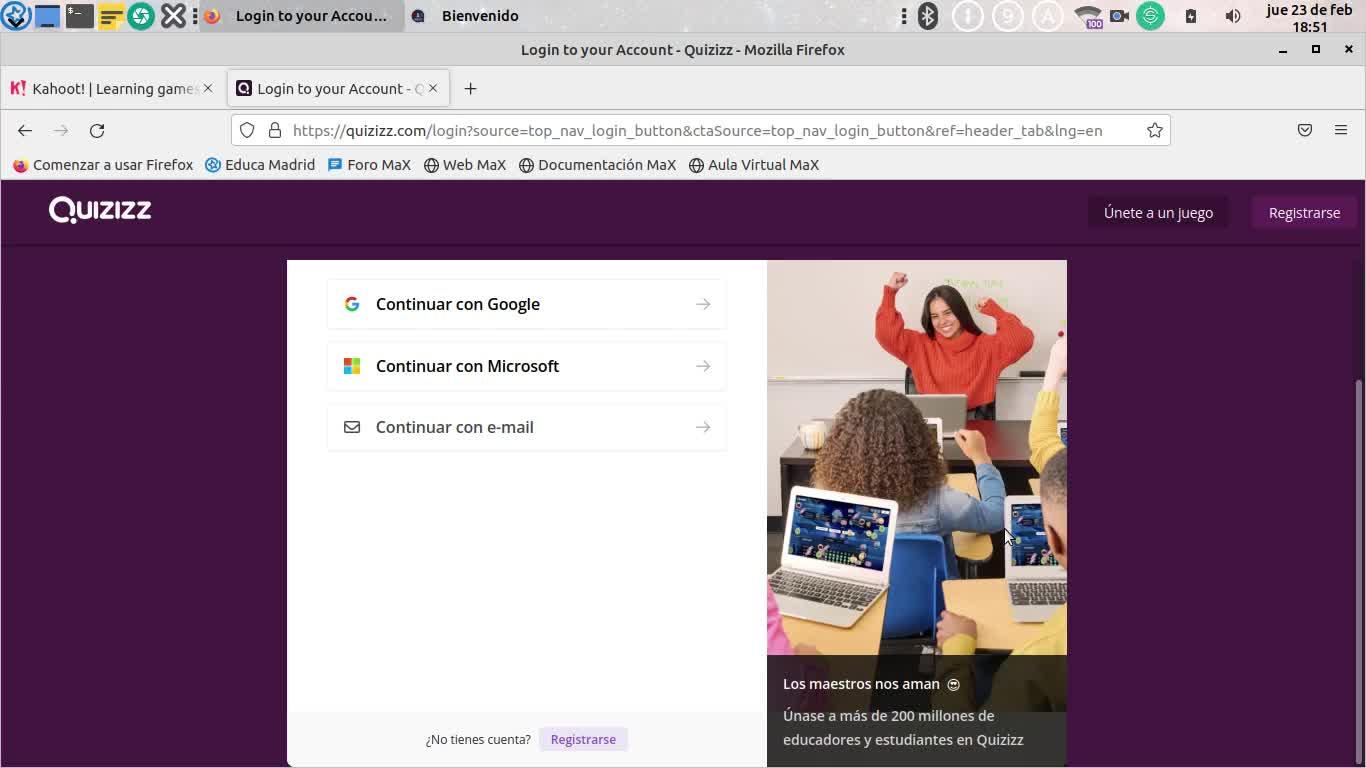1366x768 pixels.
Task: Close the Kahoot! browser tab
Action: (x=207, y=88)
